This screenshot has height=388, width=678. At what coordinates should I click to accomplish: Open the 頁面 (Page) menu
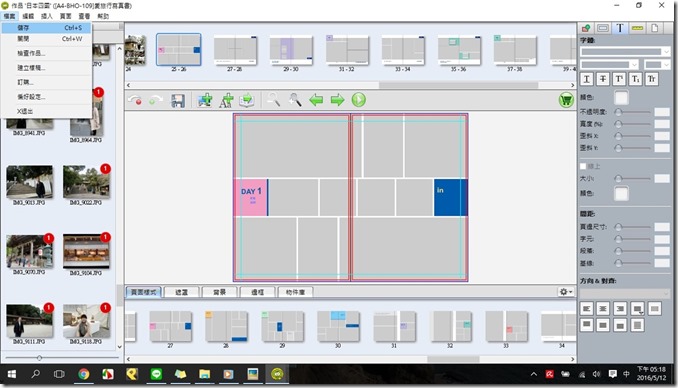66,16
